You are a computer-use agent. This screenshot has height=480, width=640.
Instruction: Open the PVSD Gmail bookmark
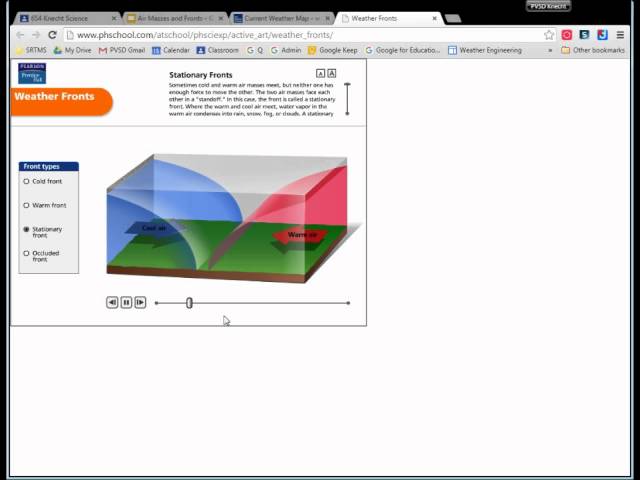point(122,50)
